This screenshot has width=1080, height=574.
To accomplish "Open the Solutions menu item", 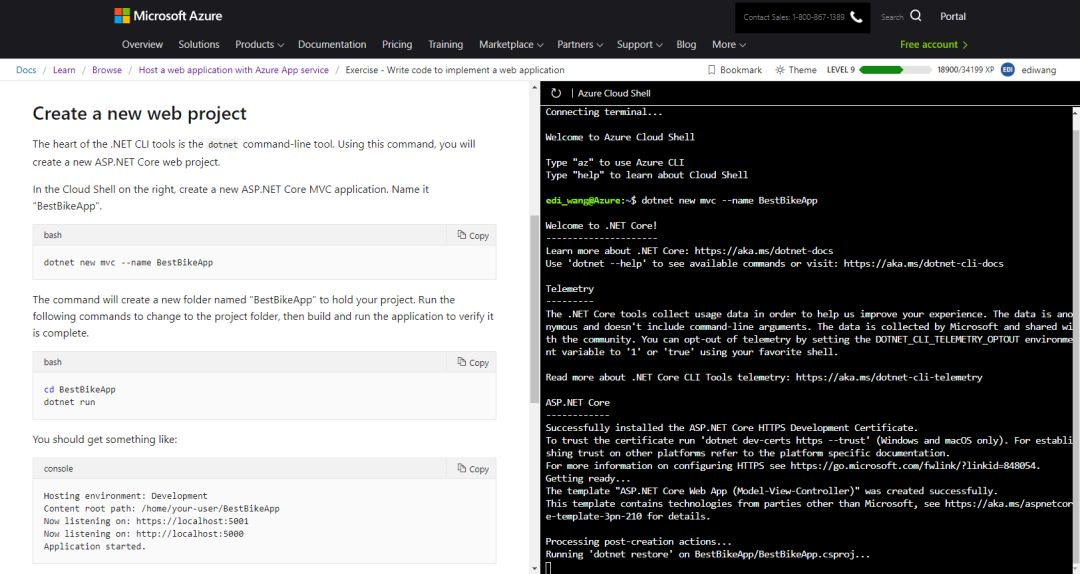I will click(x=199, y=44).
